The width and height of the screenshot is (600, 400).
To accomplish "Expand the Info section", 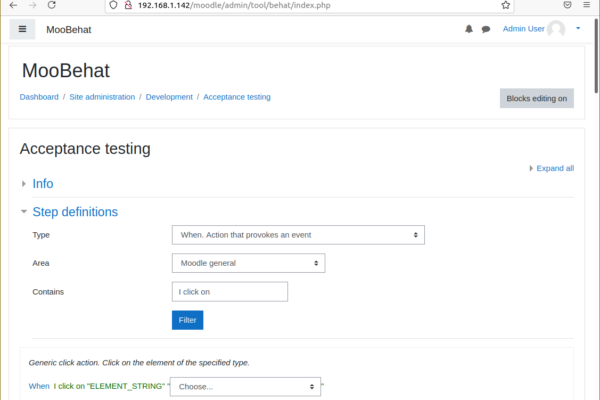I will [x=42, y=184].
